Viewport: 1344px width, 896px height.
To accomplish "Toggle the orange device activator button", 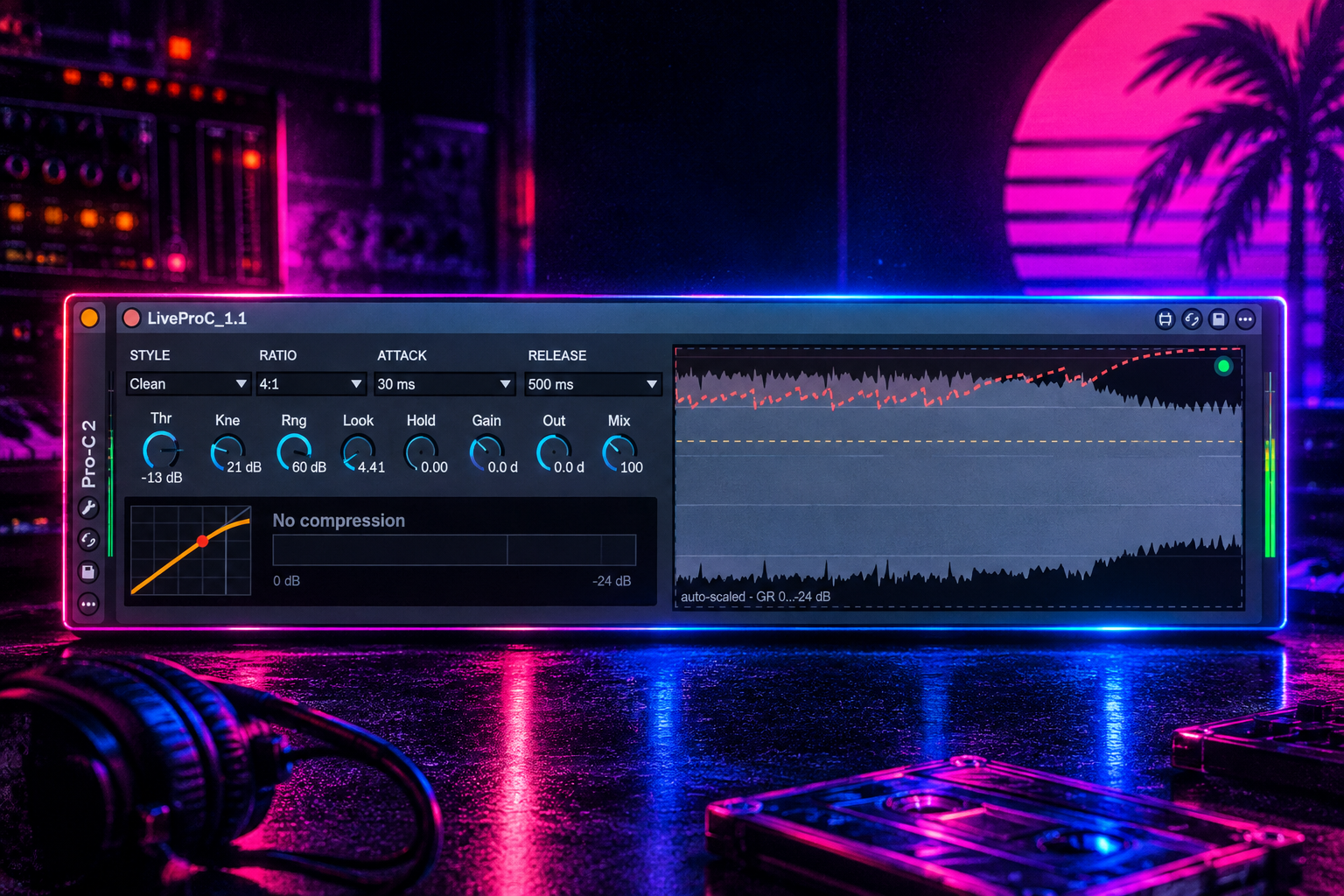I will 89,318.
